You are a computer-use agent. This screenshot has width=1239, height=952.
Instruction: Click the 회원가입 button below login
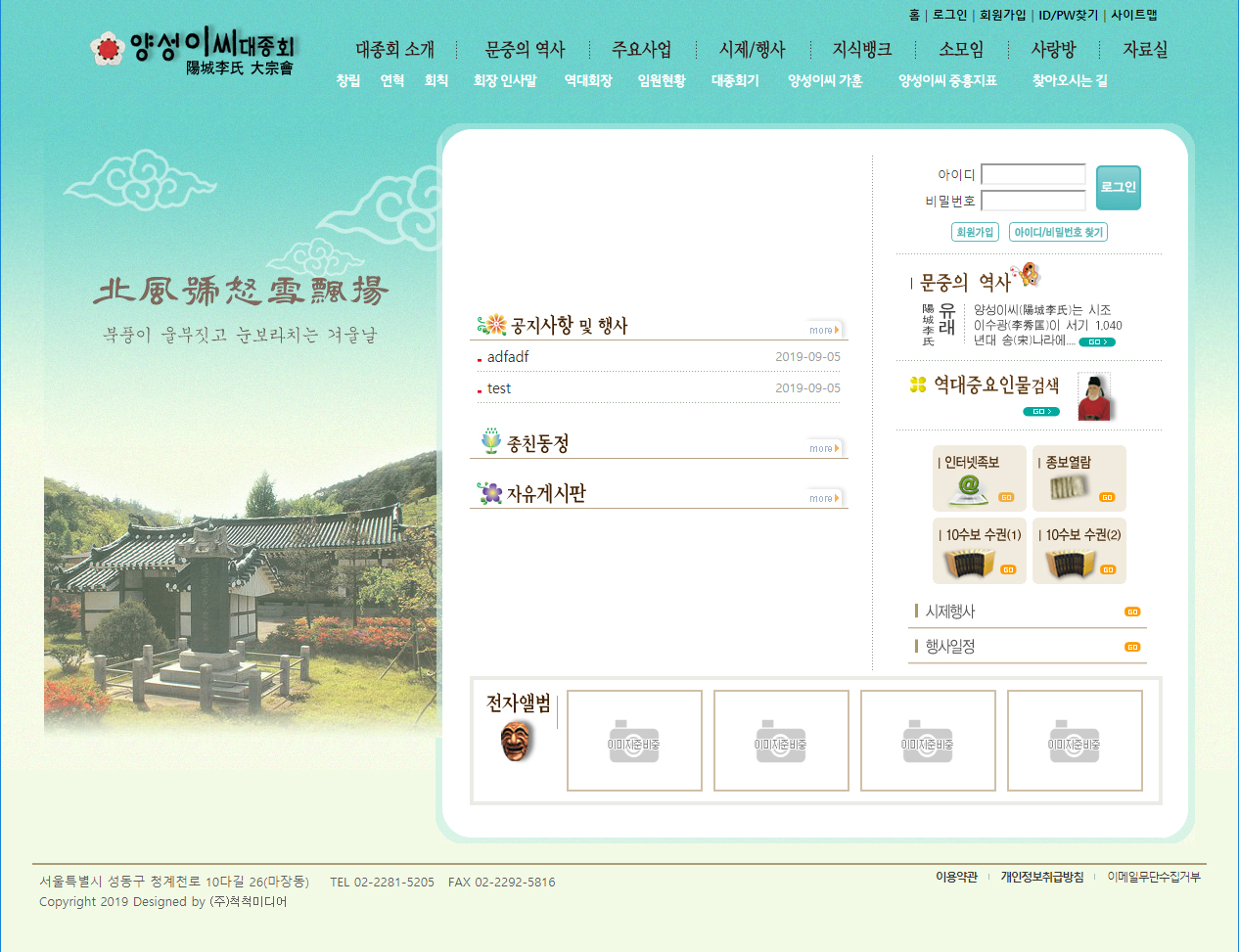click(x=975, y=232)
